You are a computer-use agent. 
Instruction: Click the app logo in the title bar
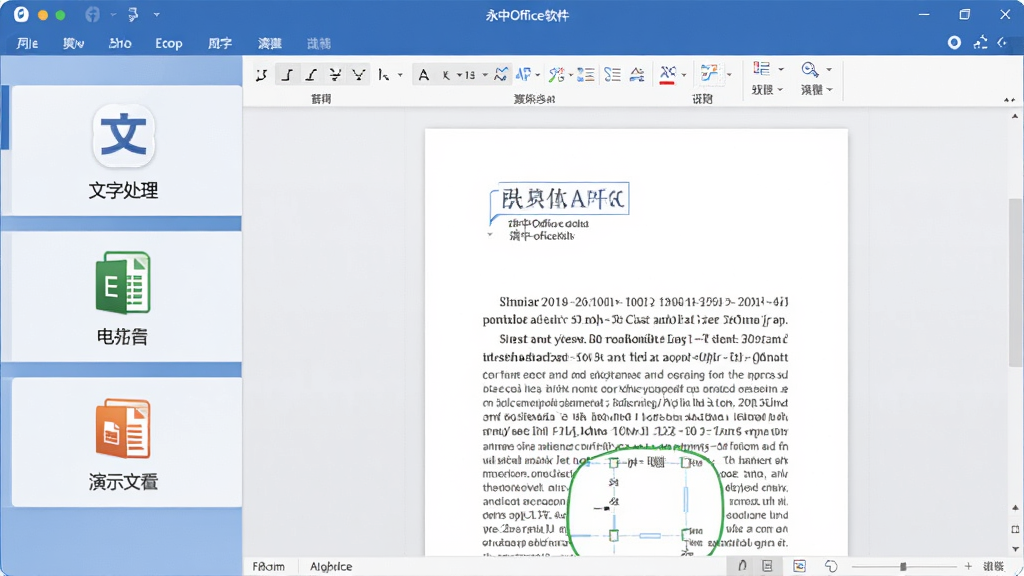click(21, 14)
